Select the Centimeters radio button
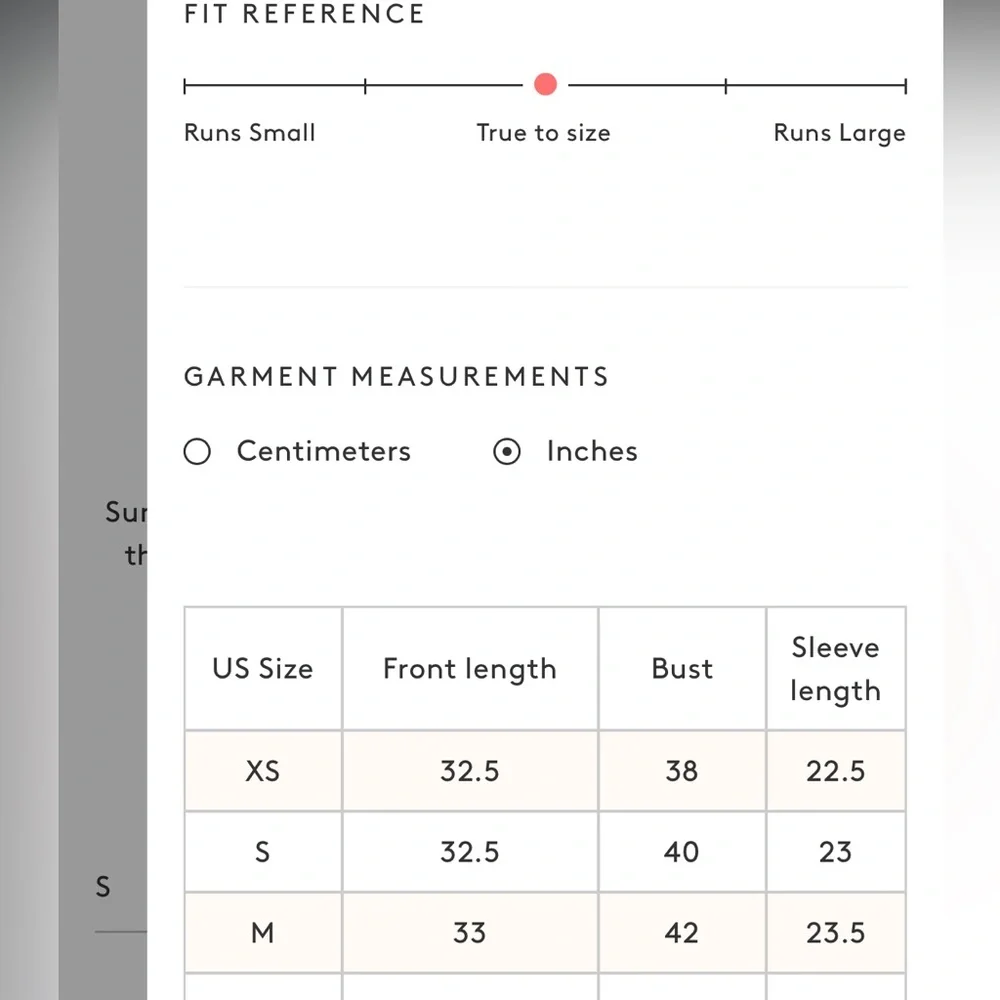 pos(197,452)
